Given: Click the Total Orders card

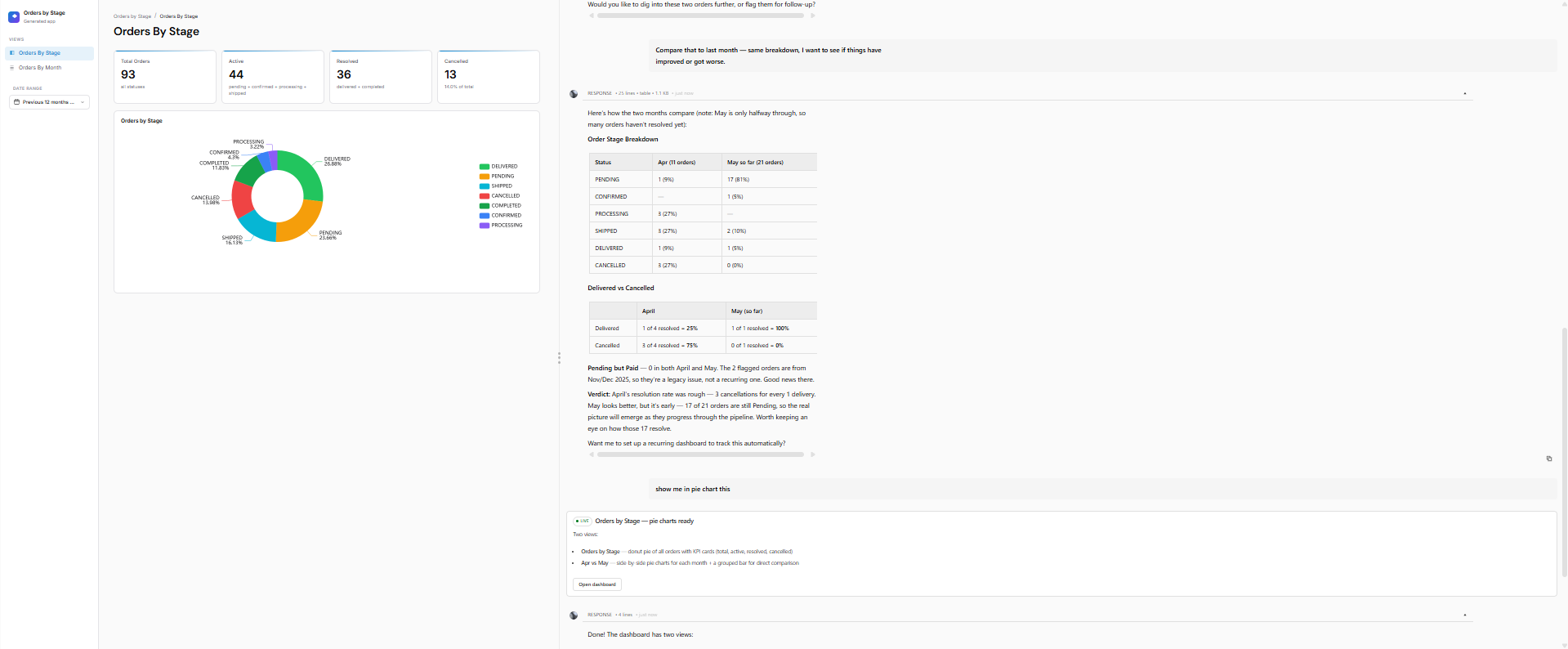Looking at the screenshot, I should (x=165, y=77).
